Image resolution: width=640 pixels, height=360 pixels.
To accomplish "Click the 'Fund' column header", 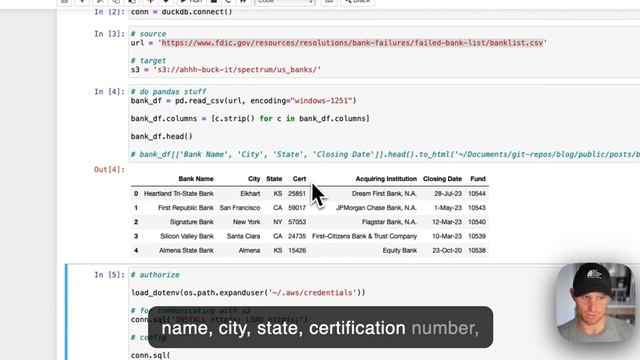I will coord(478,179).
